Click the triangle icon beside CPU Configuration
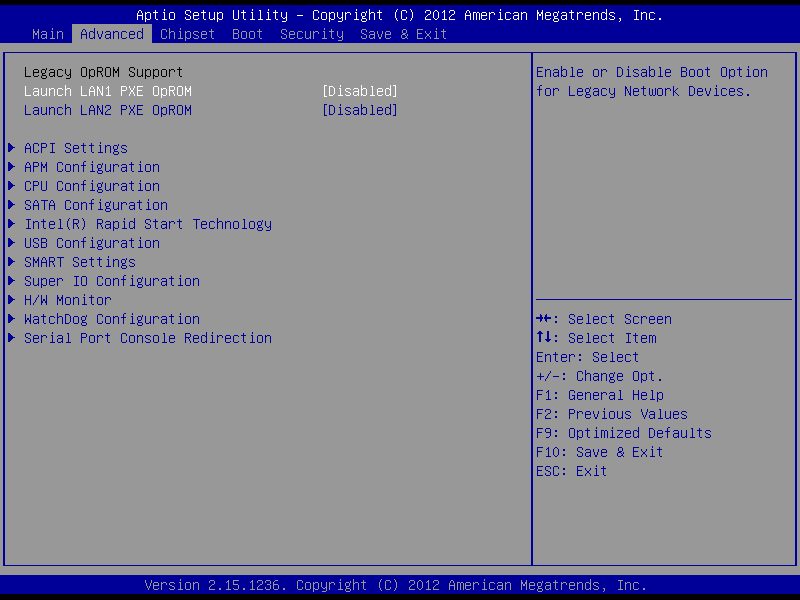Image resolution: width=800 pixels, height=600 pixels. point(12,186)
